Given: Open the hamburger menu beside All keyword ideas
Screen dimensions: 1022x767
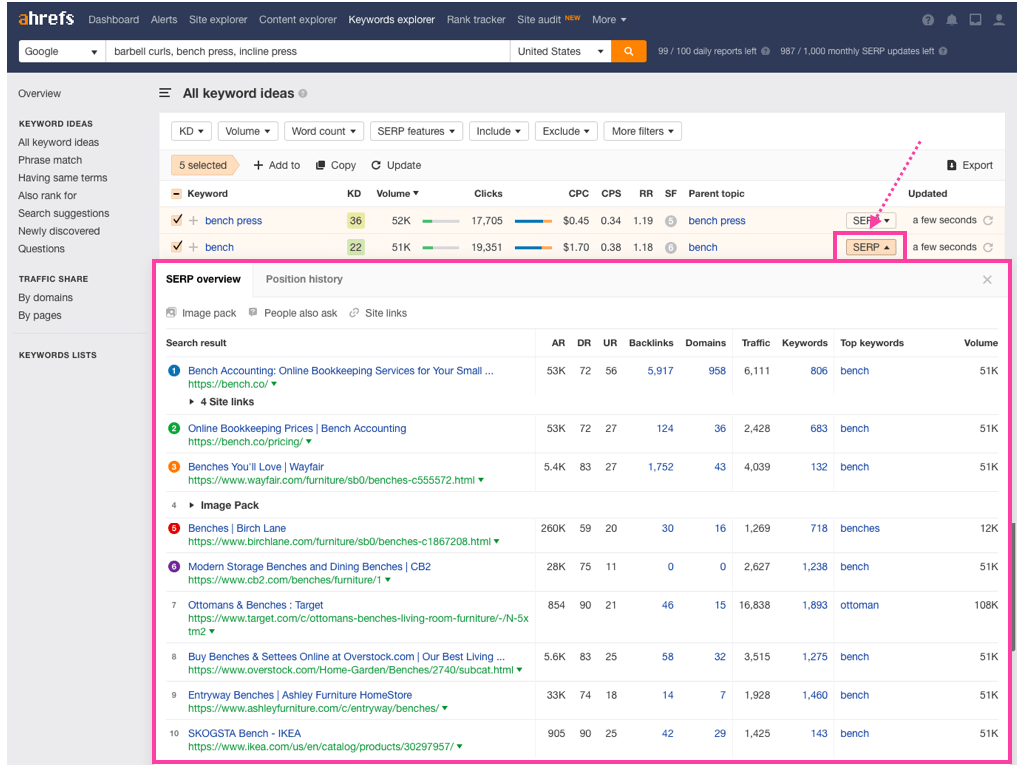Looking at the screenshot, I should tap(164, 92).
